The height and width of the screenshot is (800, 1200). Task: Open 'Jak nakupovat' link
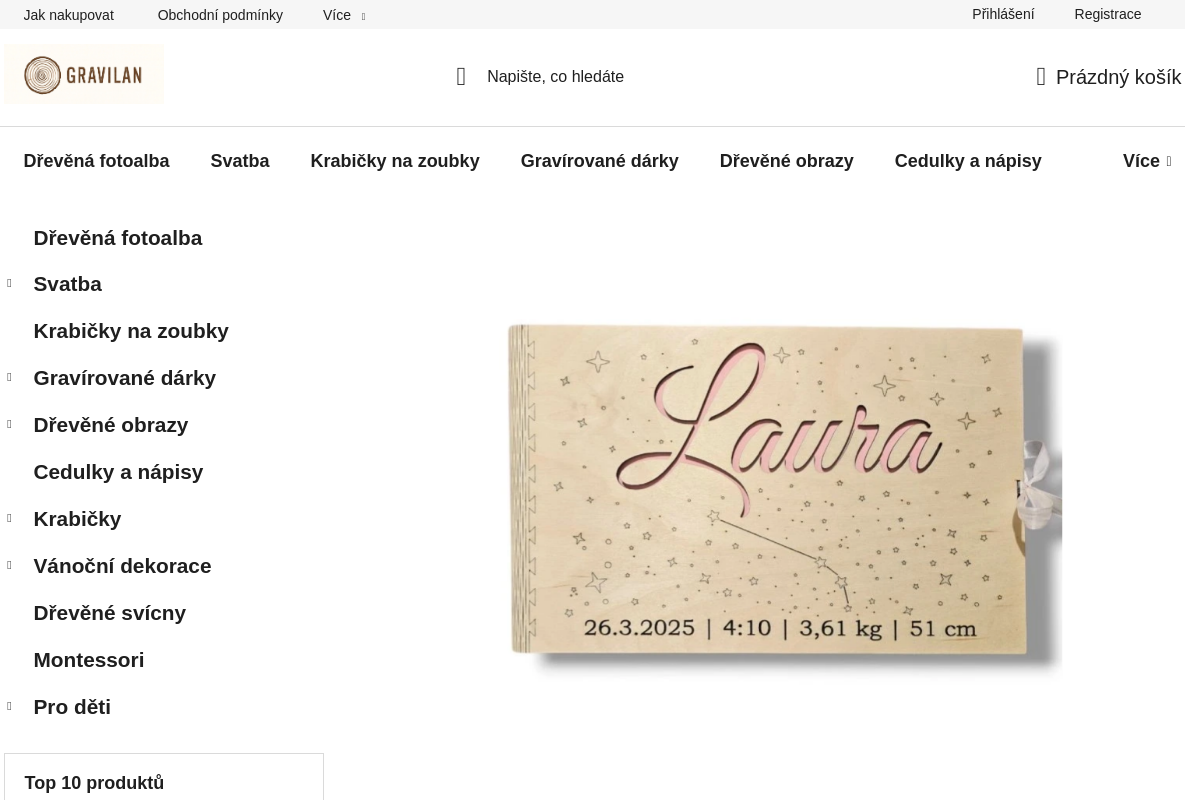tap(69, 15)
